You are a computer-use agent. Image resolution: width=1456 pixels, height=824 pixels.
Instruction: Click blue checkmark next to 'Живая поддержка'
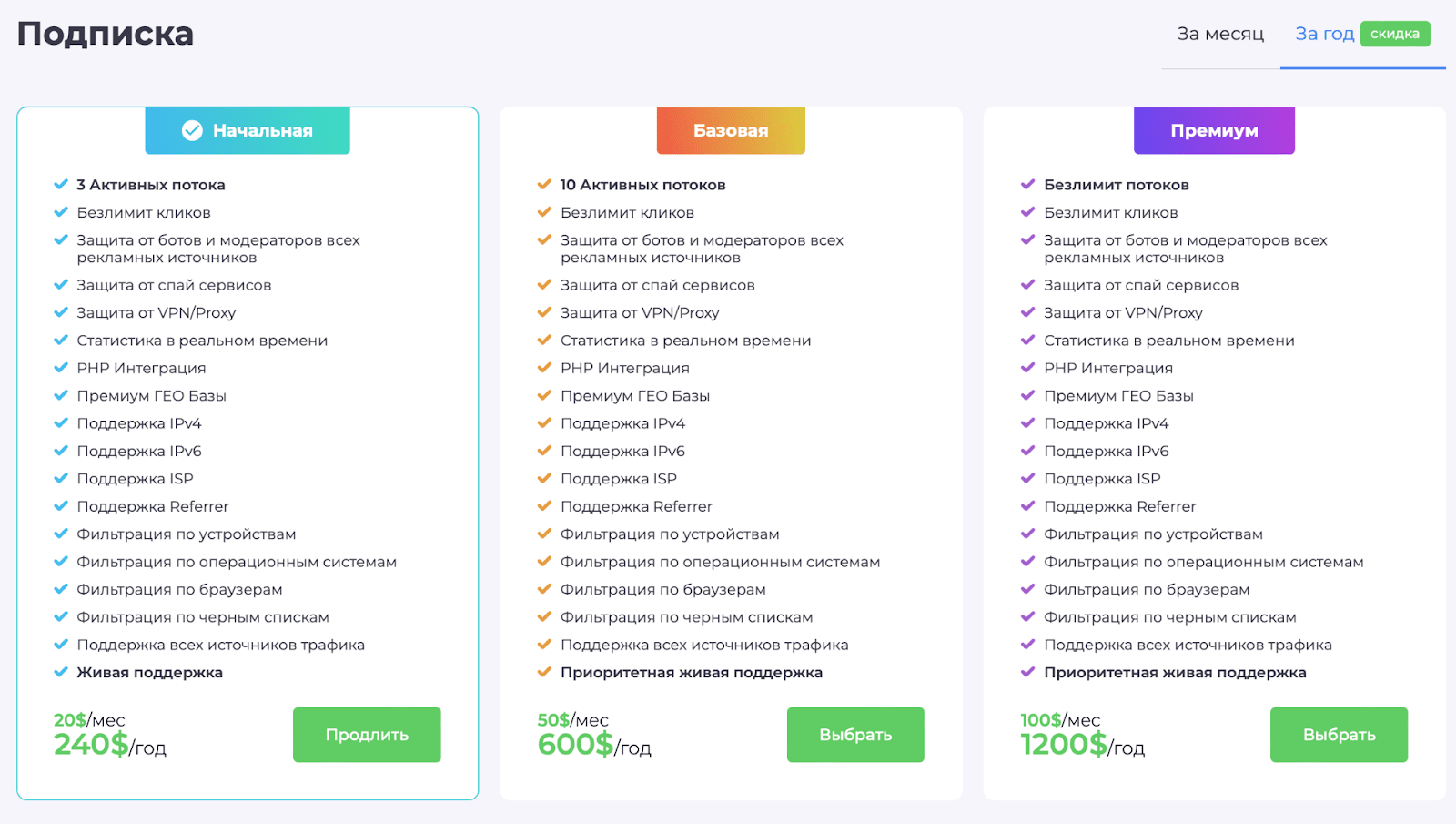pyautogui.click(x=61, y=673)
